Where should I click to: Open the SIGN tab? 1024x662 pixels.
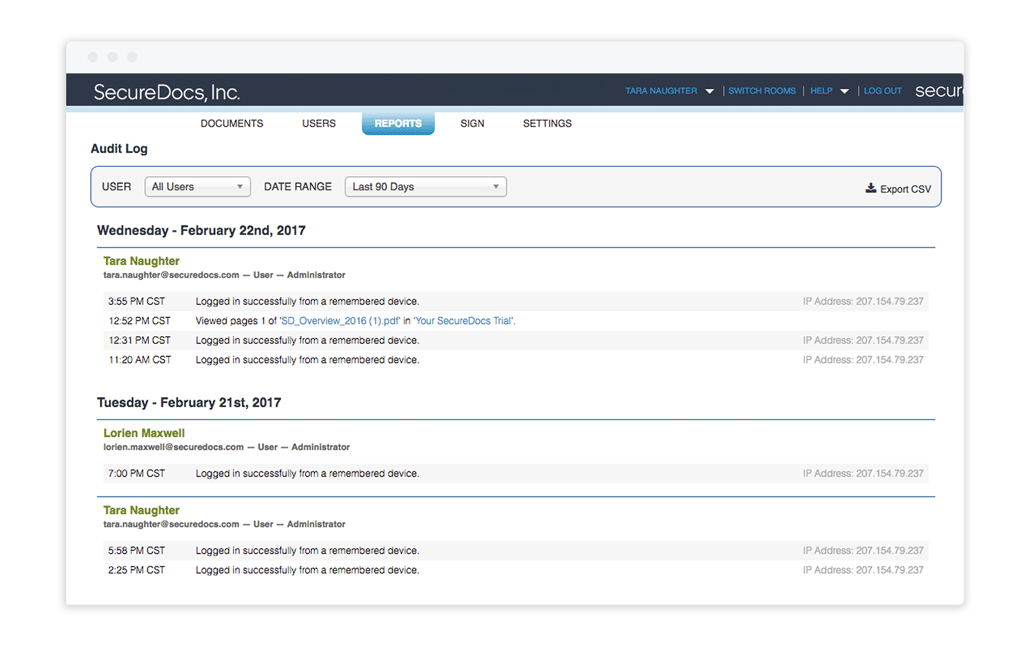(x=471, y=123)
